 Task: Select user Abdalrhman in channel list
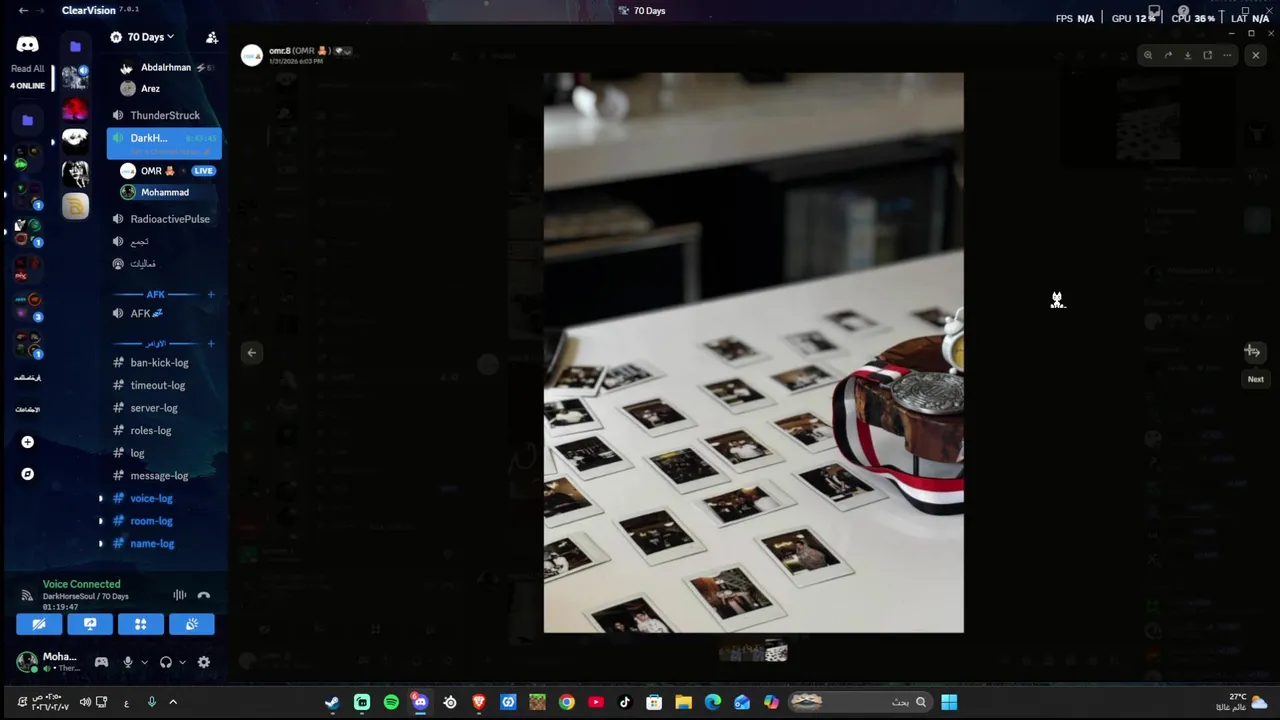[x=164, y=67]
